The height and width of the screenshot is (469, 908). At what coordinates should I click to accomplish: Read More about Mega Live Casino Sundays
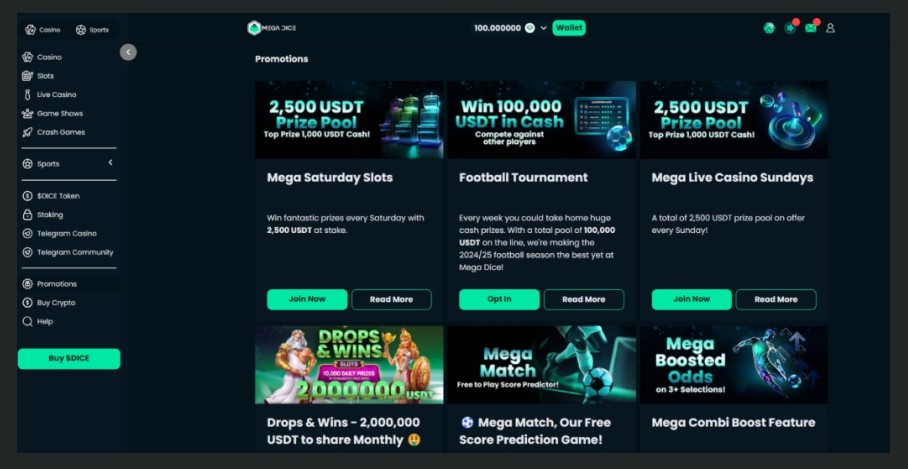coord(775,299)
